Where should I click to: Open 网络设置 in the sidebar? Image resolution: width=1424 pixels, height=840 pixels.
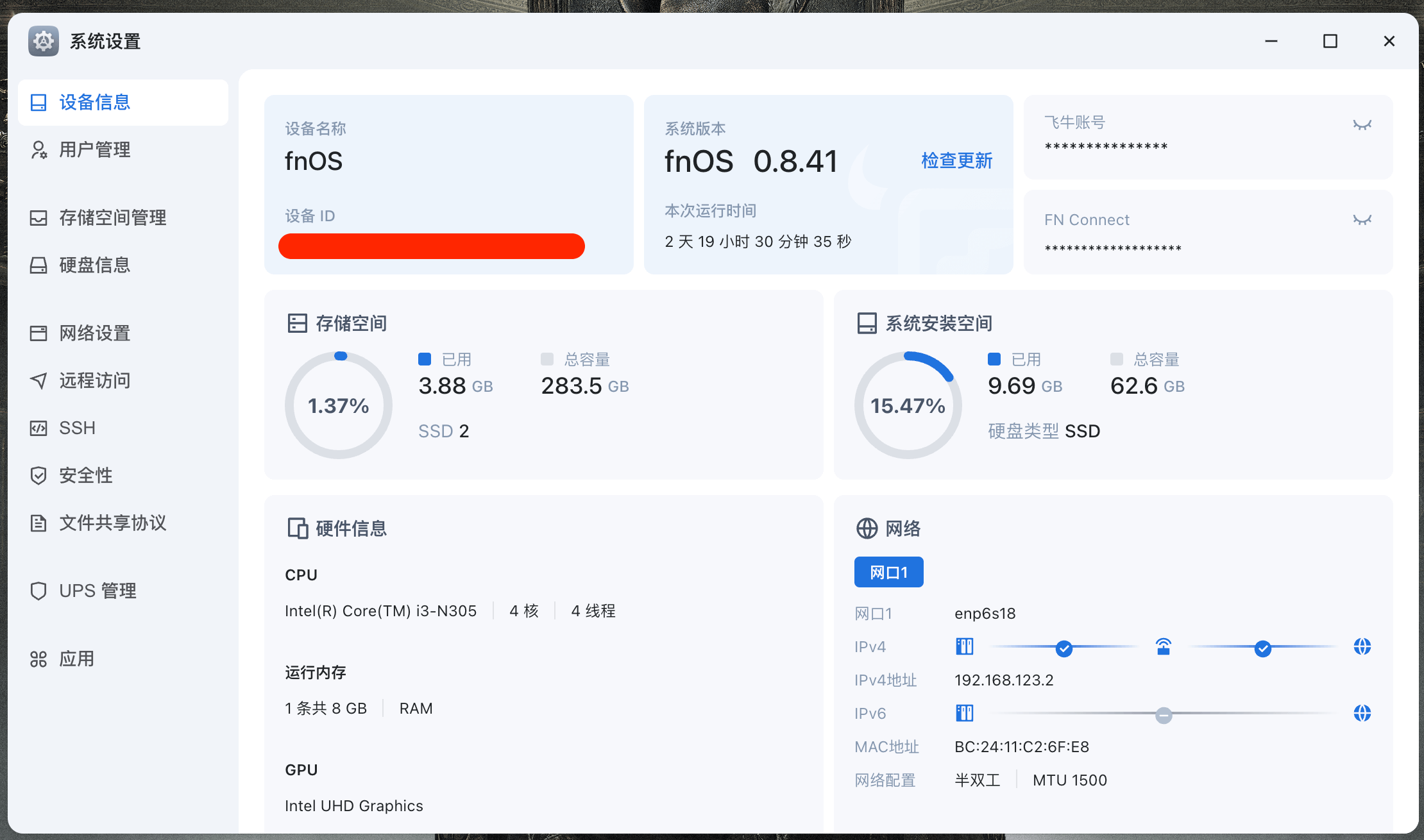(x=94, y=333)
